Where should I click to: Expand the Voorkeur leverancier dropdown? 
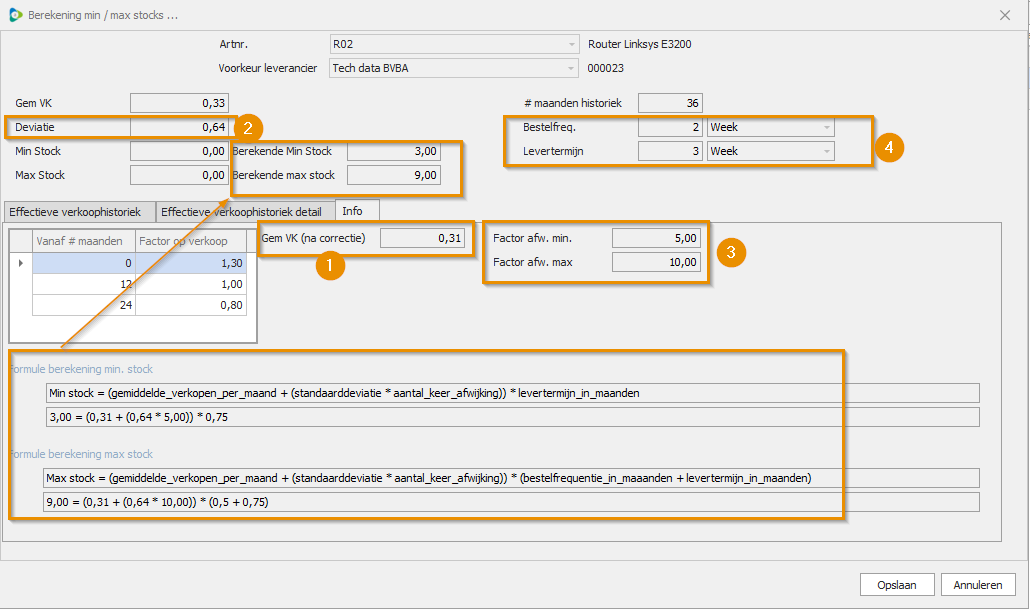coord(571,68)
